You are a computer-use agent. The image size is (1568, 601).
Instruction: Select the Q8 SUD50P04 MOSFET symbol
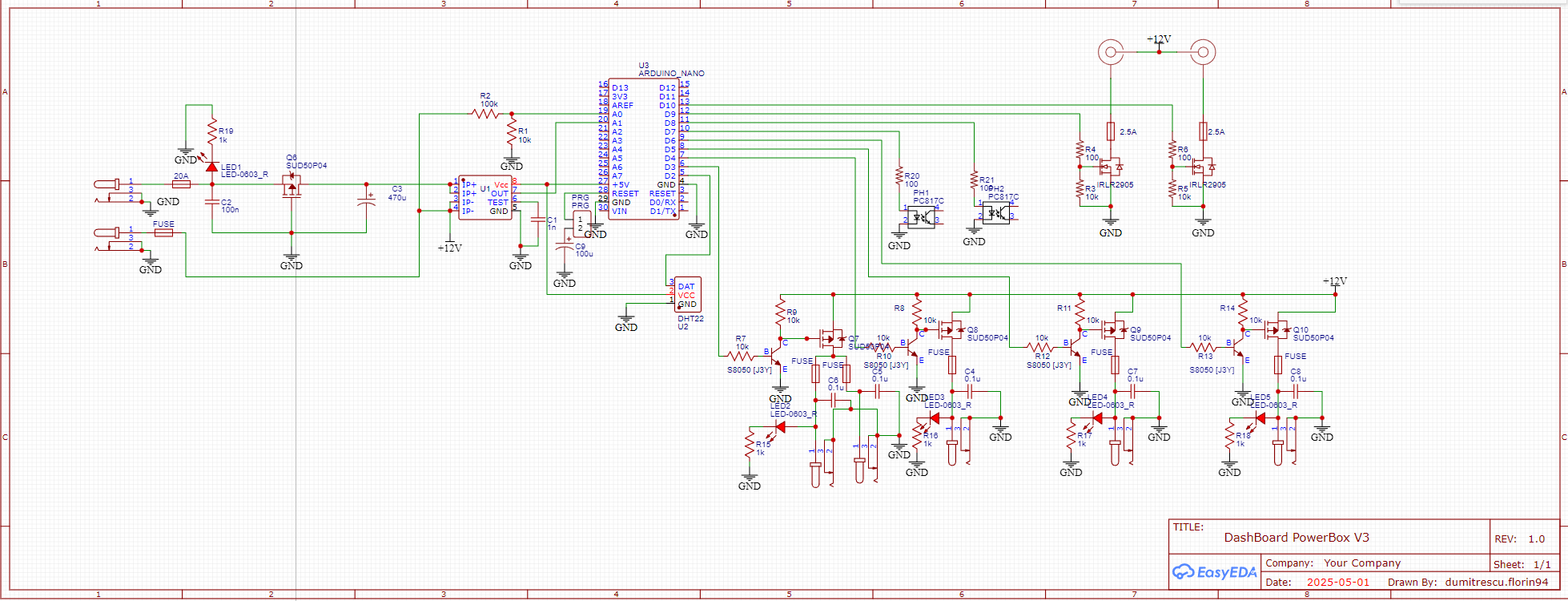tap(952, 329)
